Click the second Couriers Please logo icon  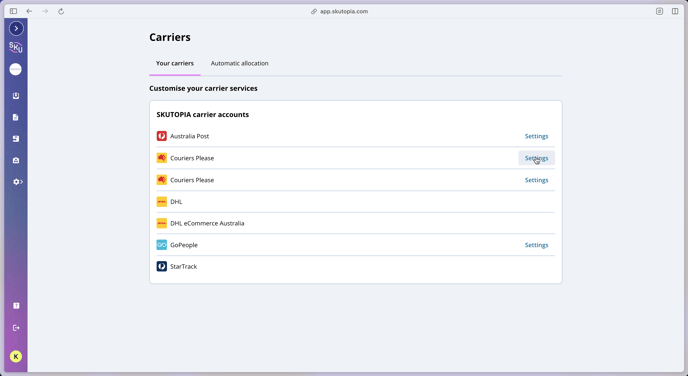[162, 180]
